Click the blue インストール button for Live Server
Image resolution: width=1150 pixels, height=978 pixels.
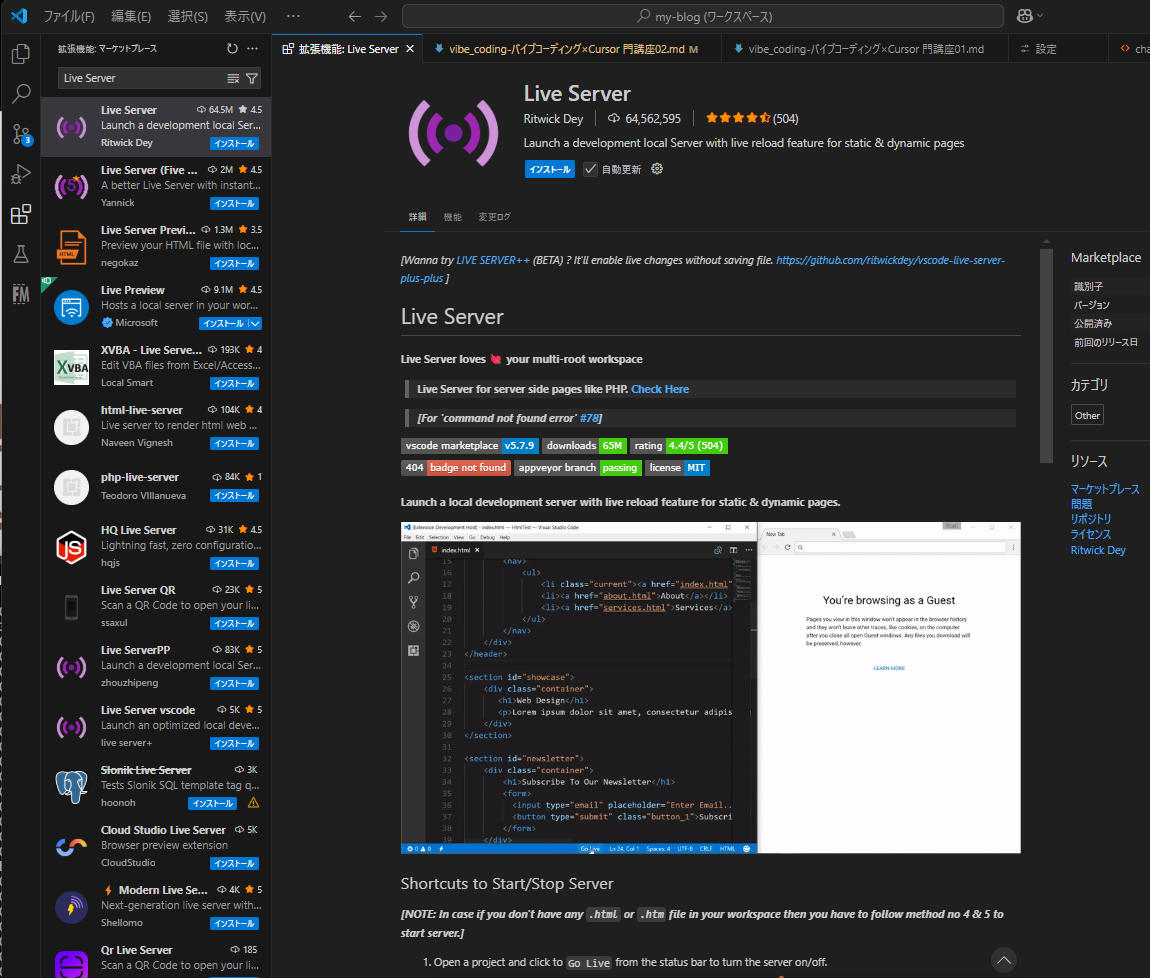click(549, 169)
